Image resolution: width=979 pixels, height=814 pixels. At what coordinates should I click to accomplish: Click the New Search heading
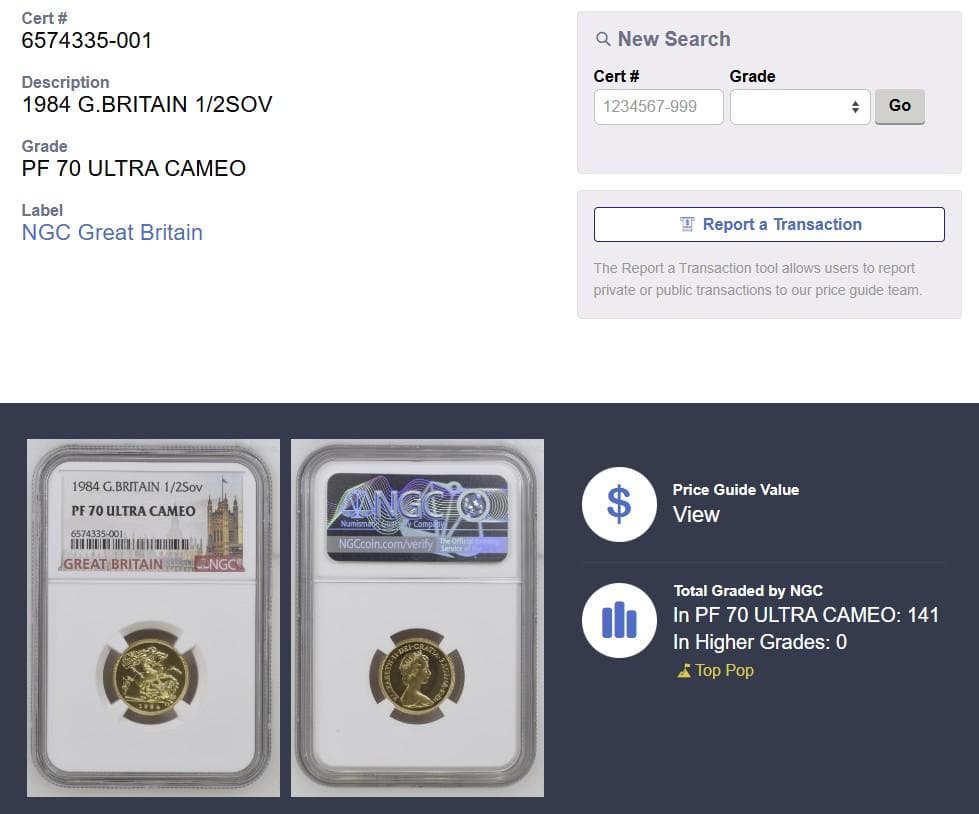click(674, 39)
